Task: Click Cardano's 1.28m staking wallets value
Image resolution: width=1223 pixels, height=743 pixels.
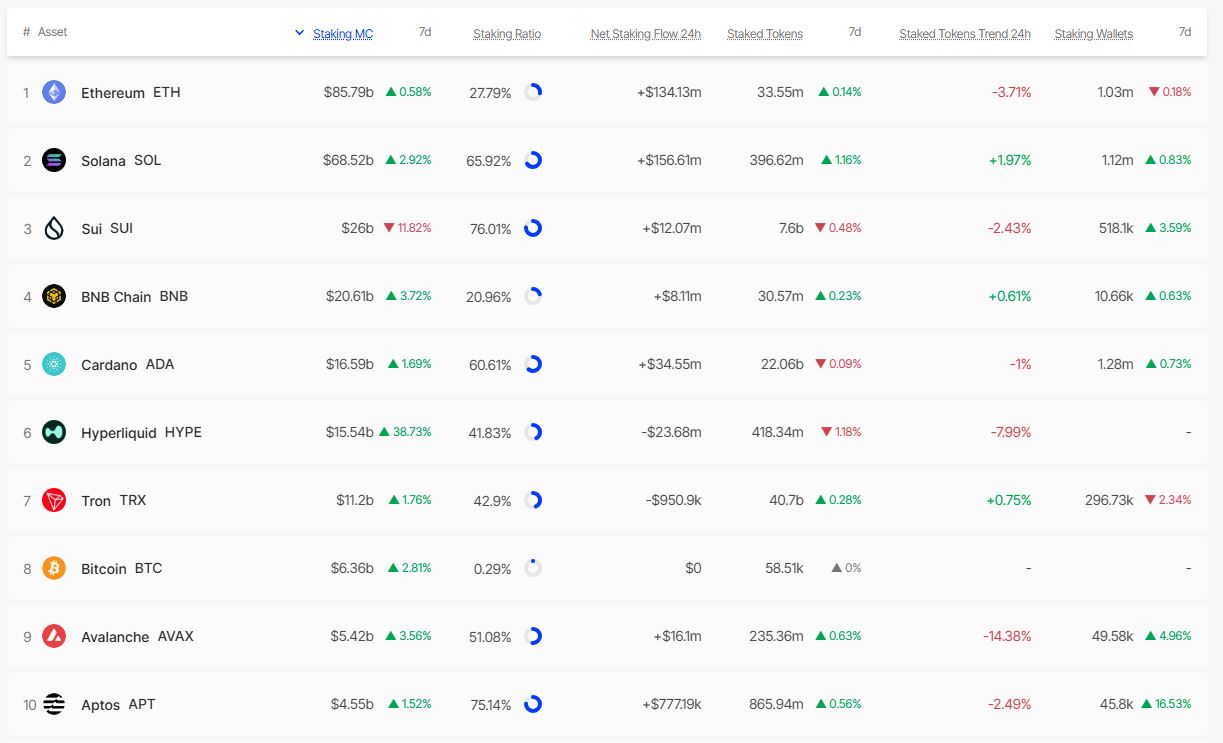Action: [x=1115, y=364]
